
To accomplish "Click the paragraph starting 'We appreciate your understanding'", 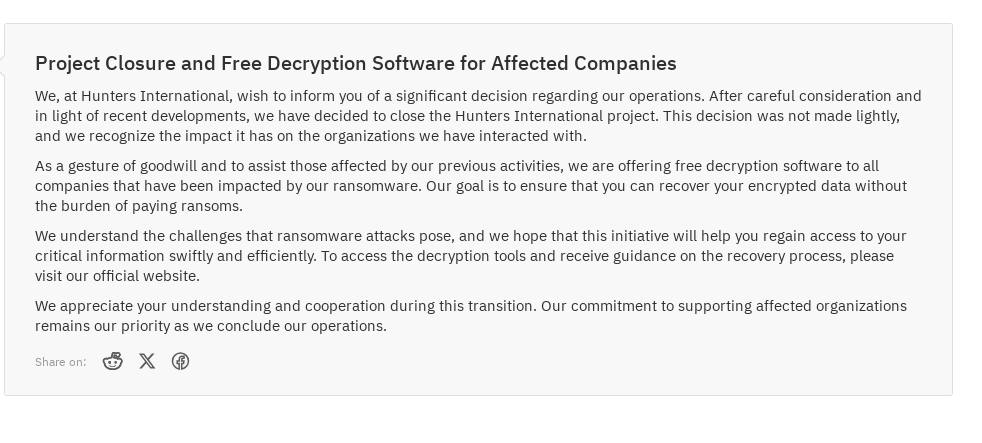I will [471, 316].
